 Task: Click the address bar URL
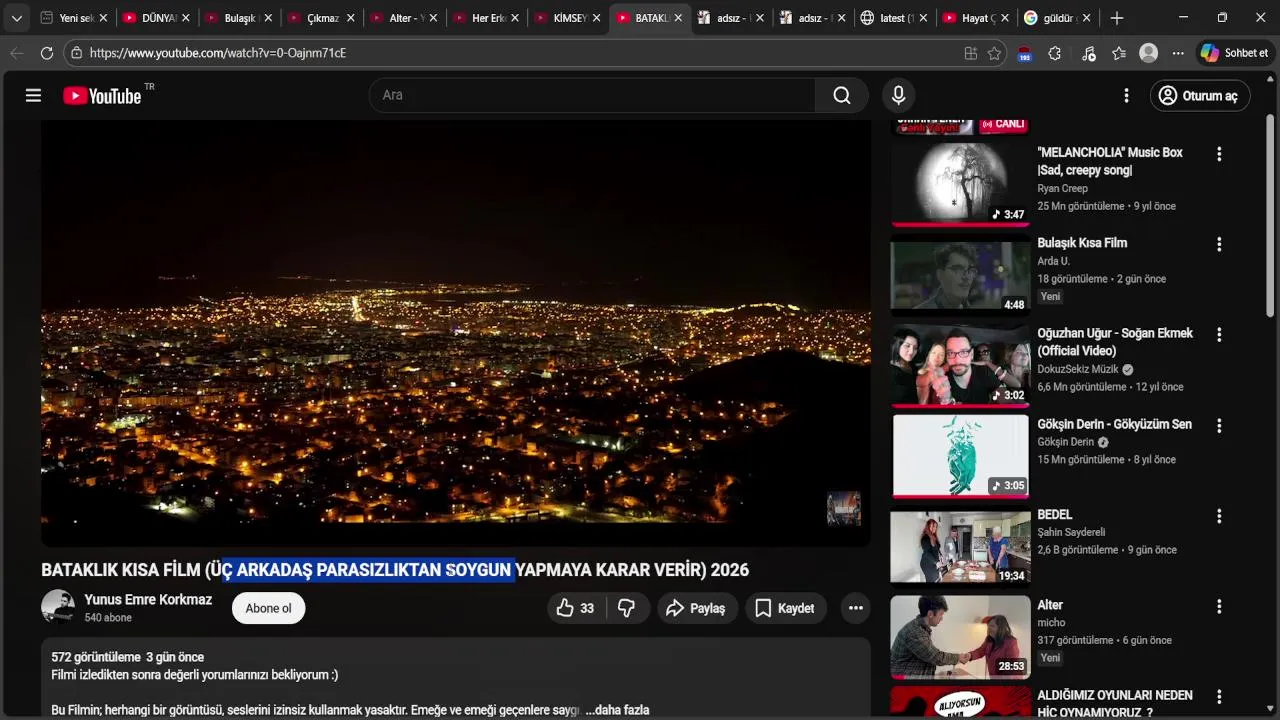pos(218,53)
